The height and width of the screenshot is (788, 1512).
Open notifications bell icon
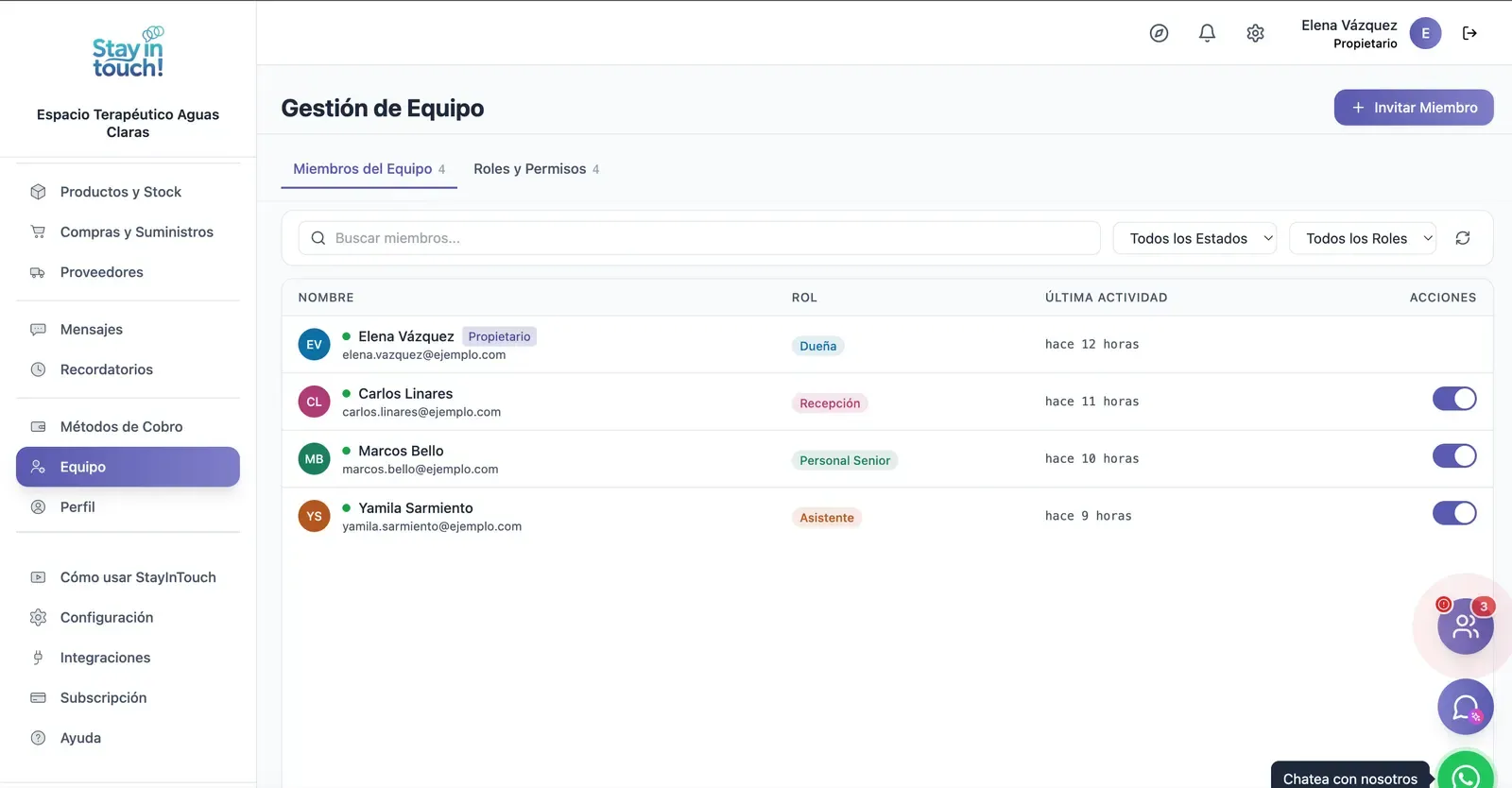pyautogui.click(x=1207, y=33)
